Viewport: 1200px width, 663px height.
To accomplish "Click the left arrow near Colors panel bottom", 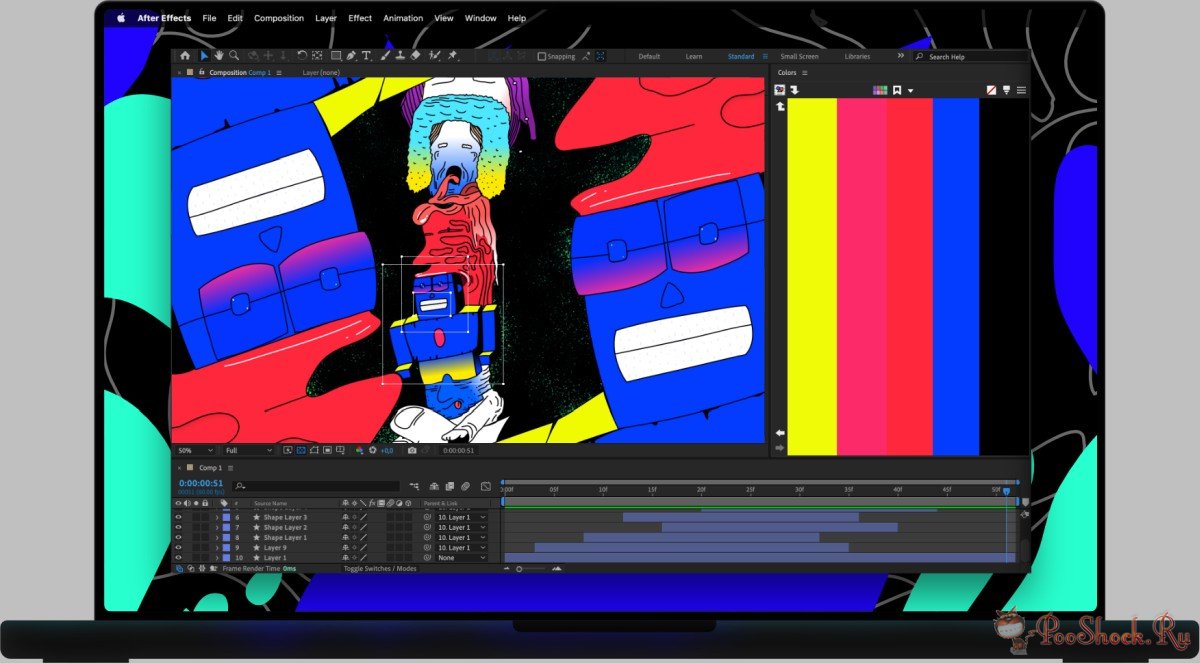I will pyautogui.click(x=780, y=433).
